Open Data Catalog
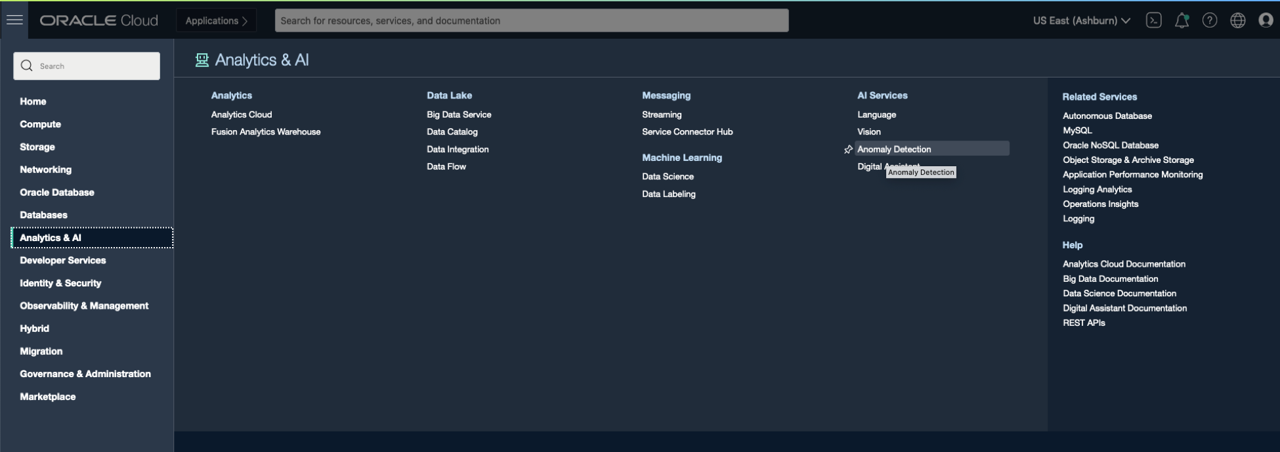1280x452 pixels. coord(452,132)
